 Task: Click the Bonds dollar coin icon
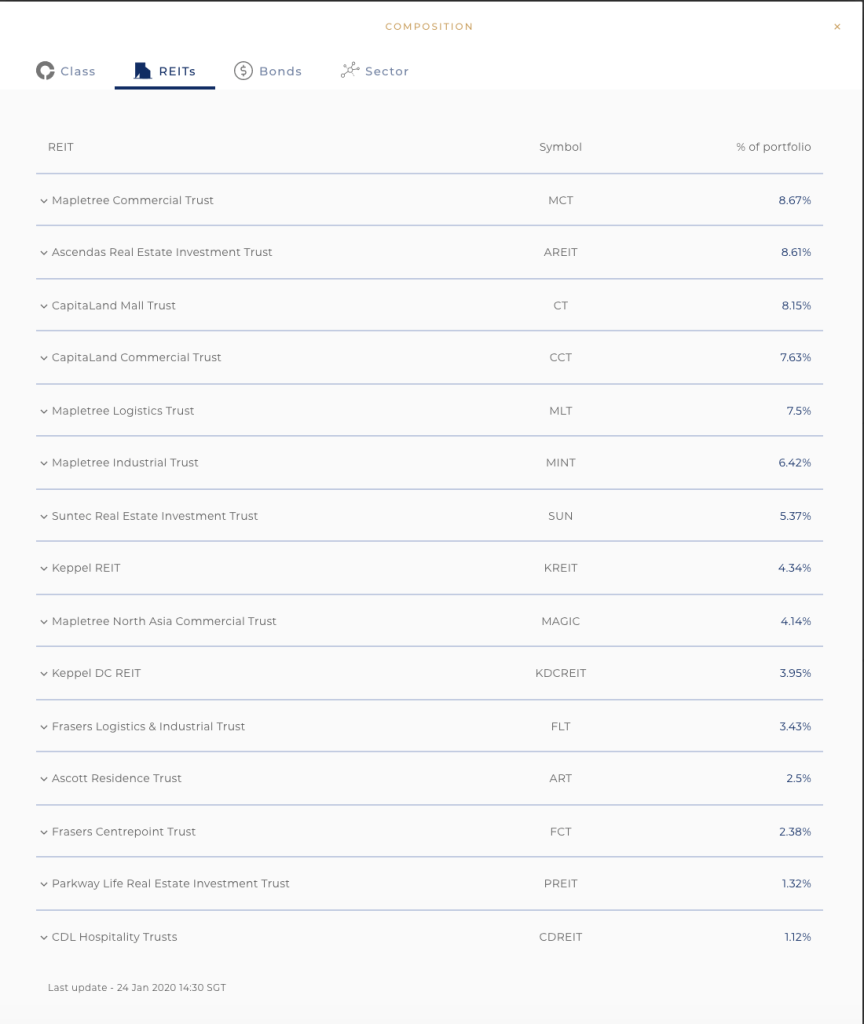[x=243, y=71]
